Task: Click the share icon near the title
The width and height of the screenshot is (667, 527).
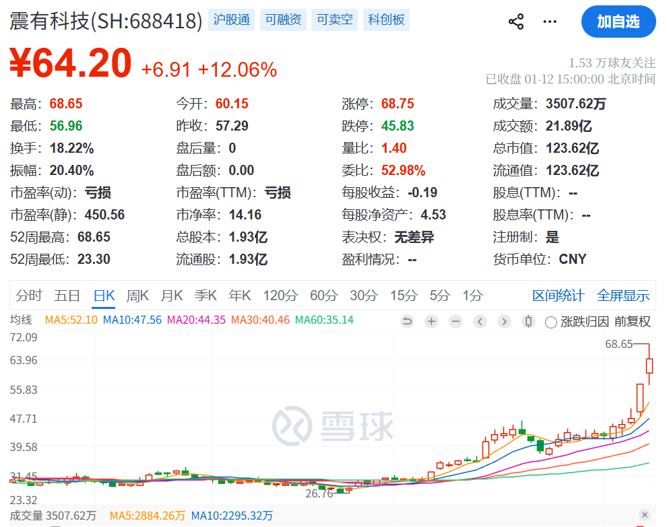Action: (x=516, y=21)
